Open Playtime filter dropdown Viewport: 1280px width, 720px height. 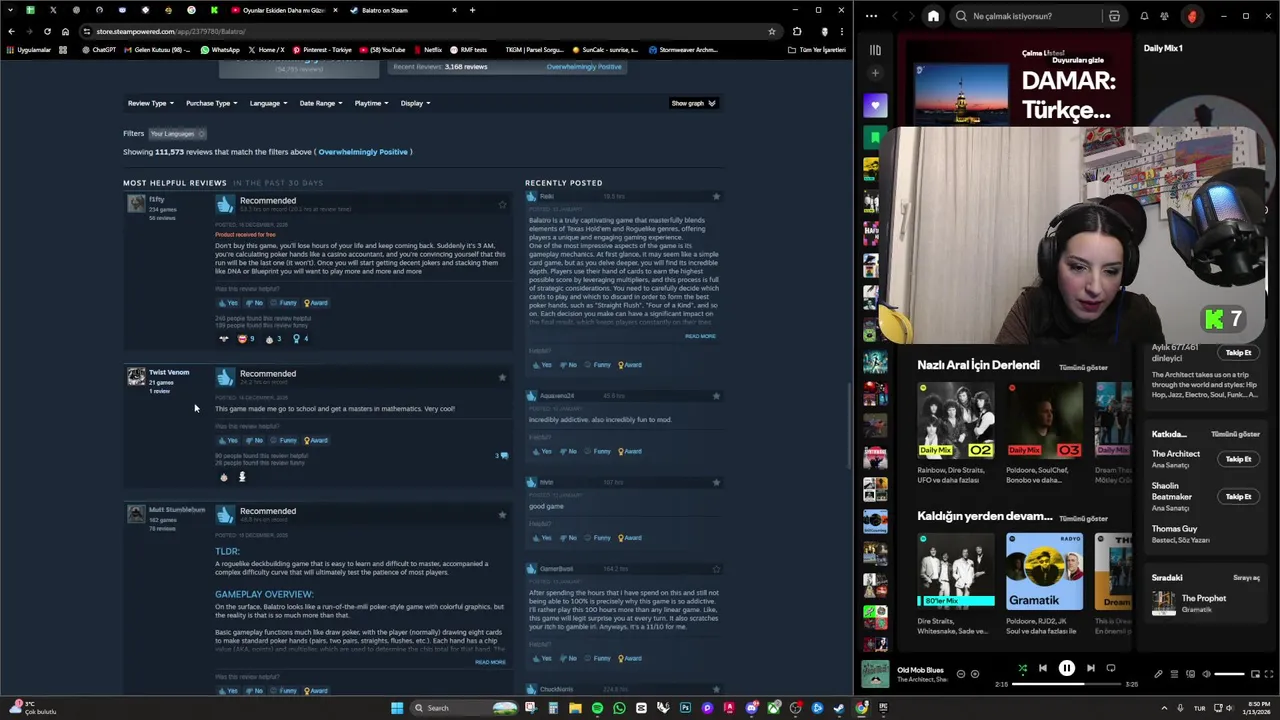(371, 103)
